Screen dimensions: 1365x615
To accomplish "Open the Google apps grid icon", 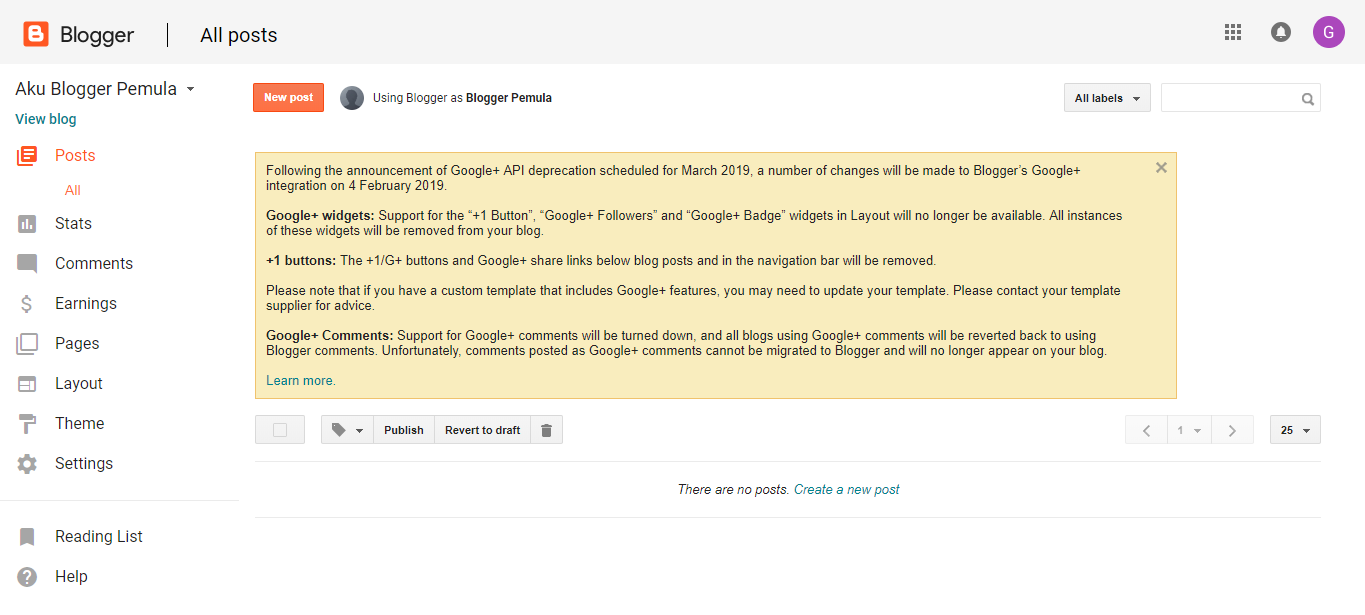I will pos(1232,32).
